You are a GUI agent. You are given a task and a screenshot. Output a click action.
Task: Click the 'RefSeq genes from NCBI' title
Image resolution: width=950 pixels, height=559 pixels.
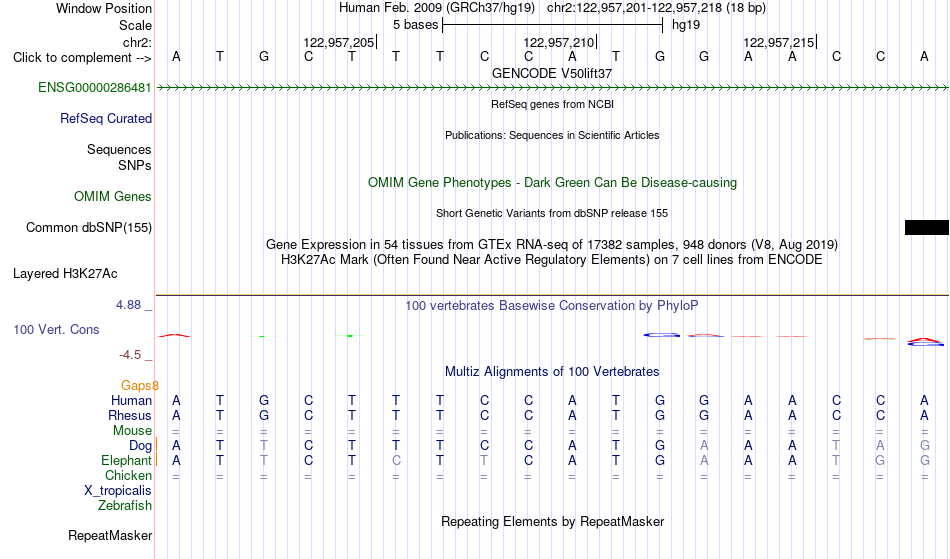click(552, 104)
